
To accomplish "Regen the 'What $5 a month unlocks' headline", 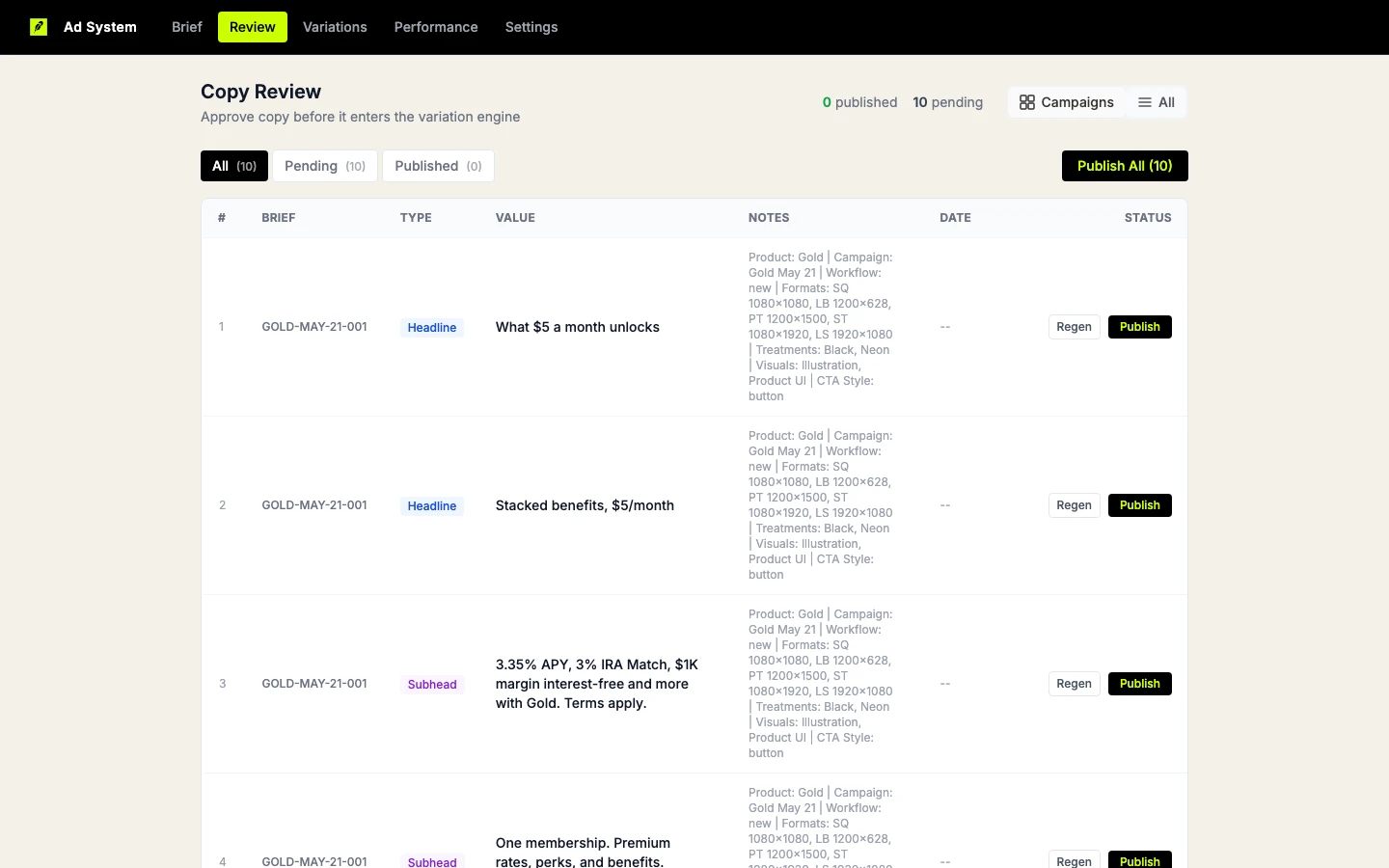I will [1074, 327].
